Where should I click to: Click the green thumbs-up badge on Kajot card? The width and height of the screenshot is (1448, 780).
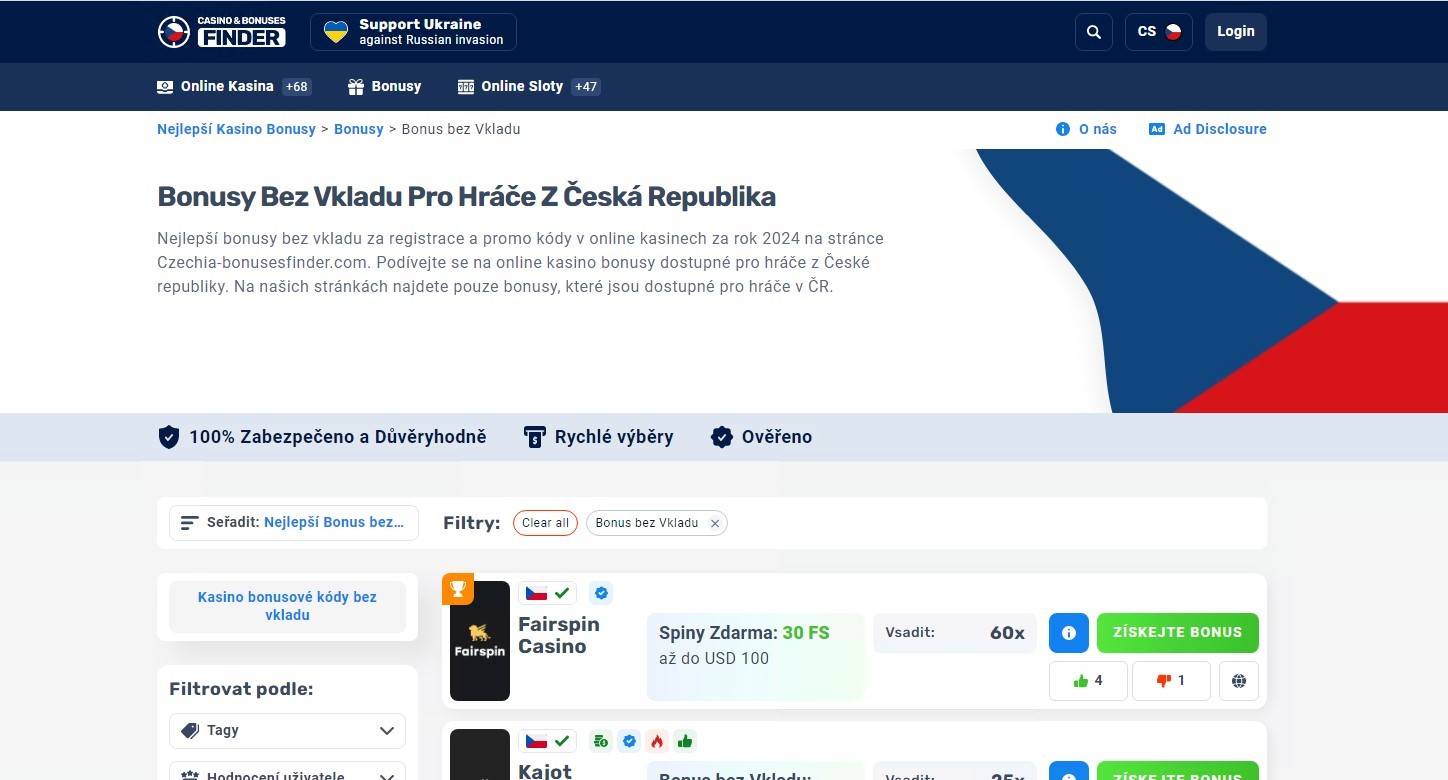[x=685, y=741]
